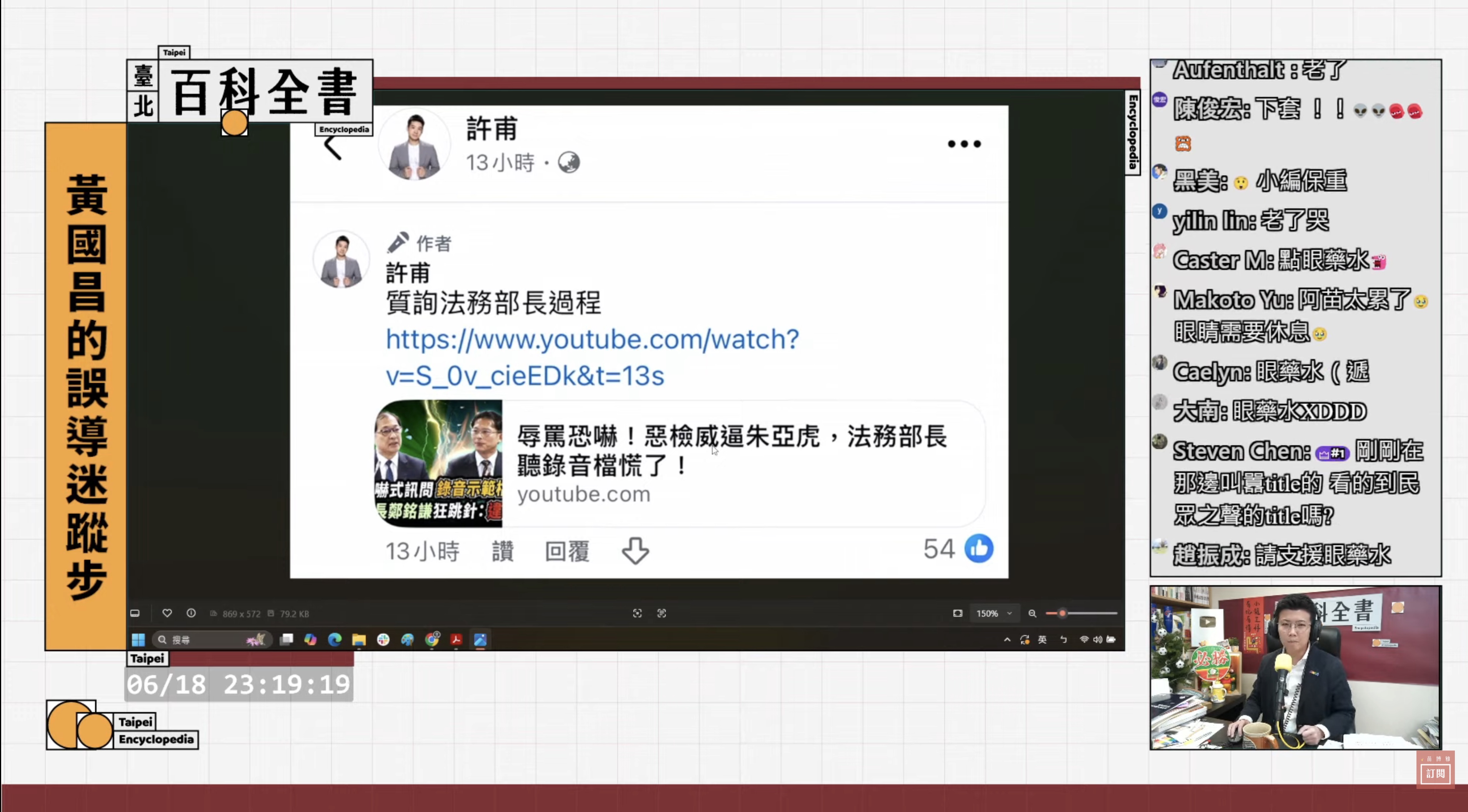Click 回覆 to reply to the comment
The width and height of the screenshot is (1468, 812).
(567, 551)
